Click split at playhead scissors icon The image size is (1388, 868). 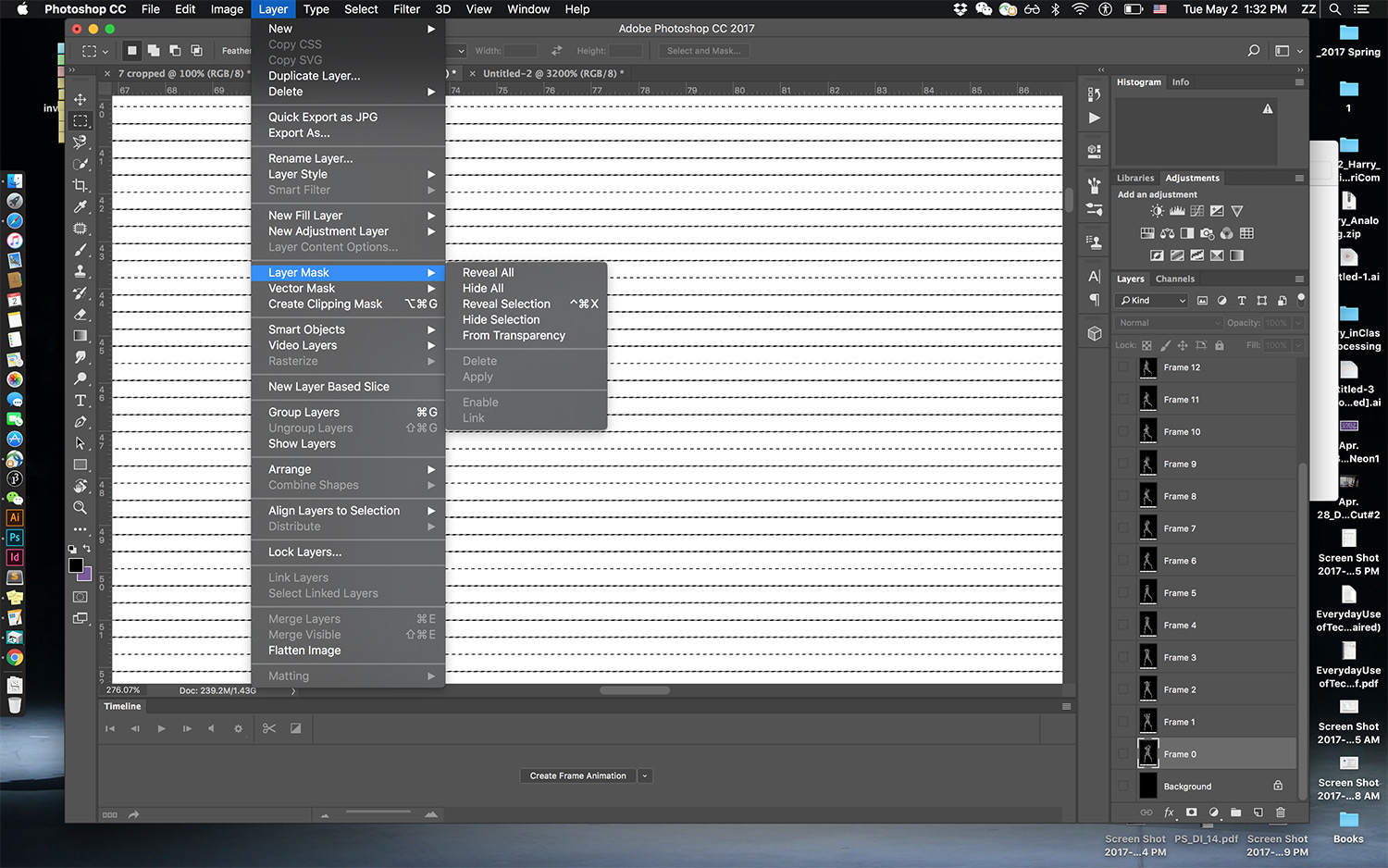(x=269, y=728)
